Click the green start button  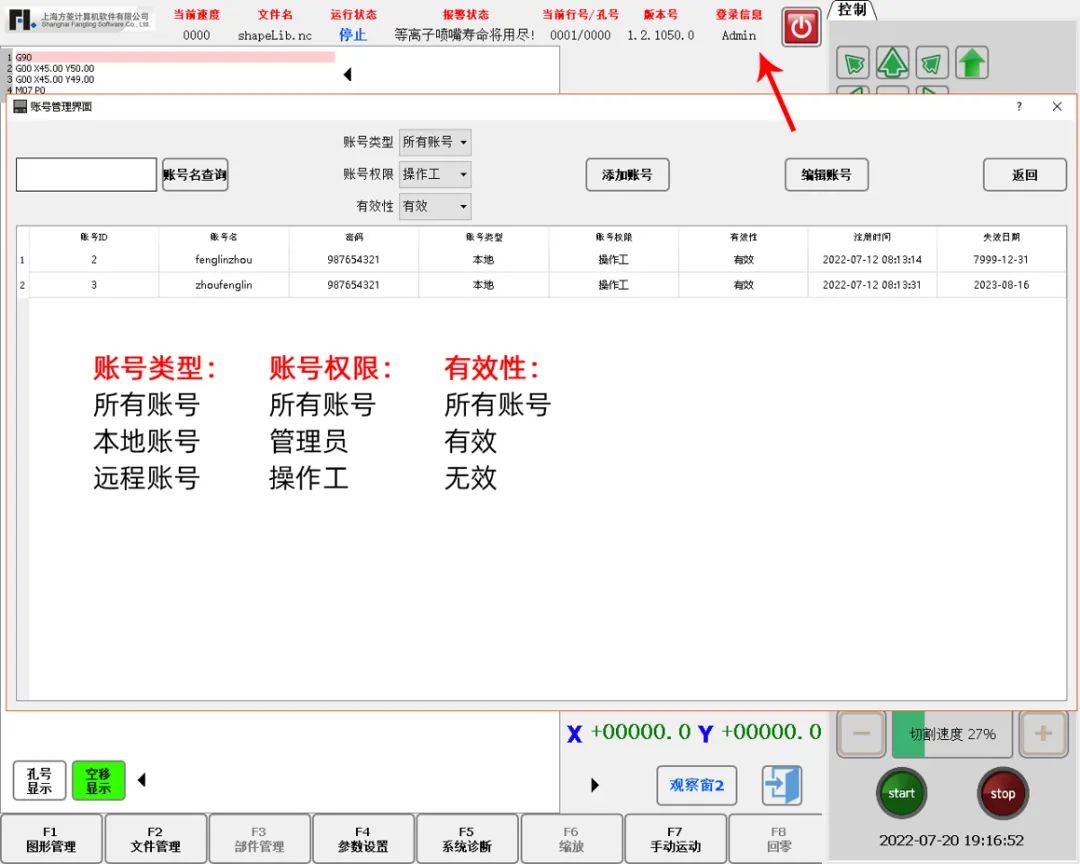click(901, 794)
